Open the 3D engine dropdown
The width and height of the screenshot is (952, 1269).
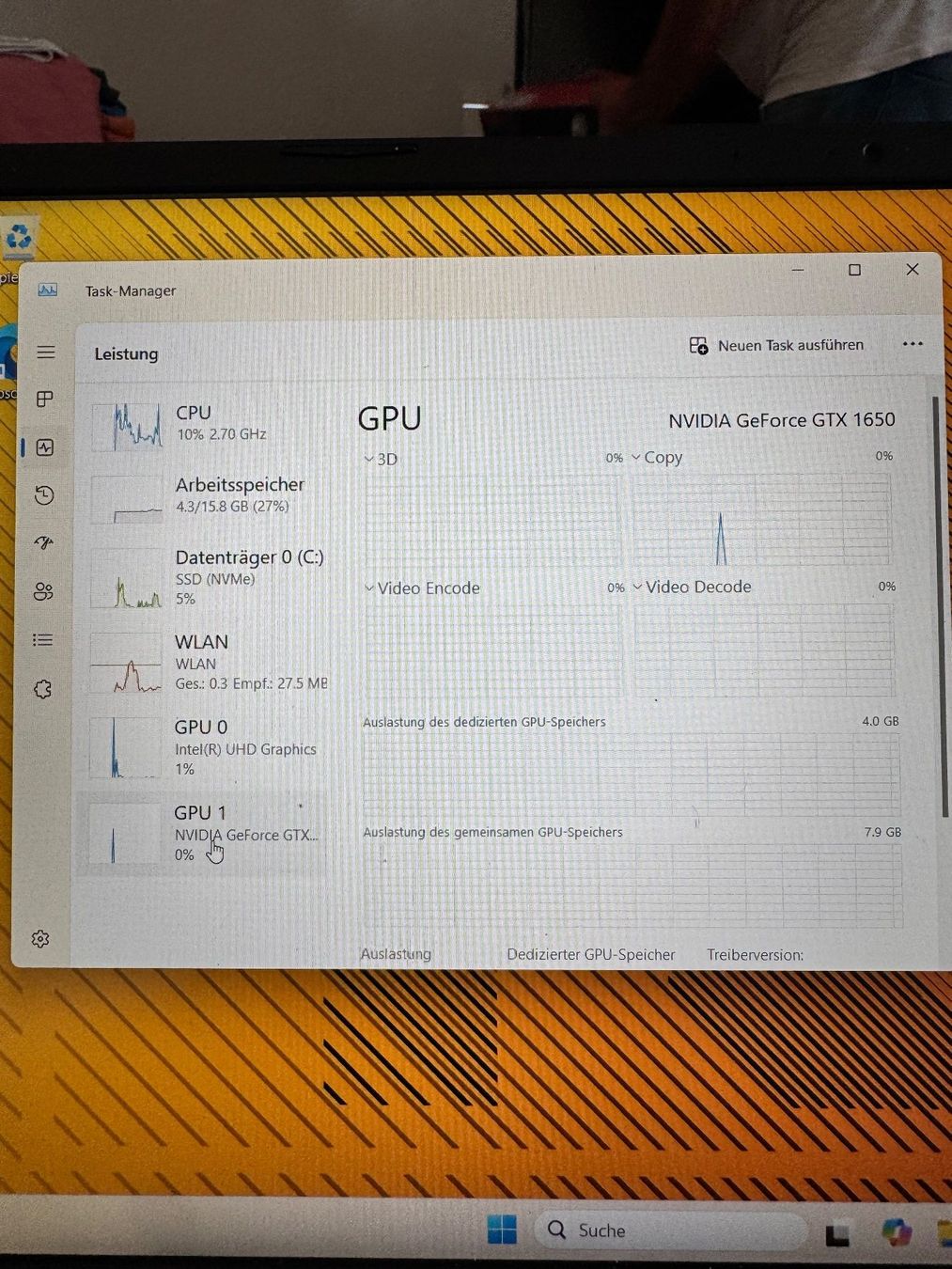(381, 460)
